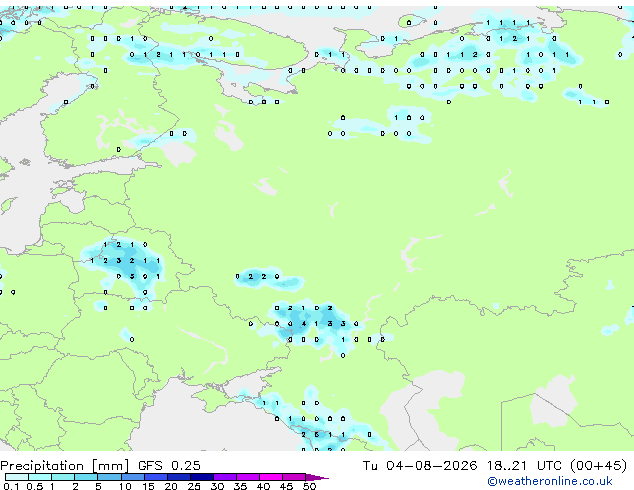
Task: Click the "Tu 04-08-2026" date text
Action: click(x=420, y=465)
